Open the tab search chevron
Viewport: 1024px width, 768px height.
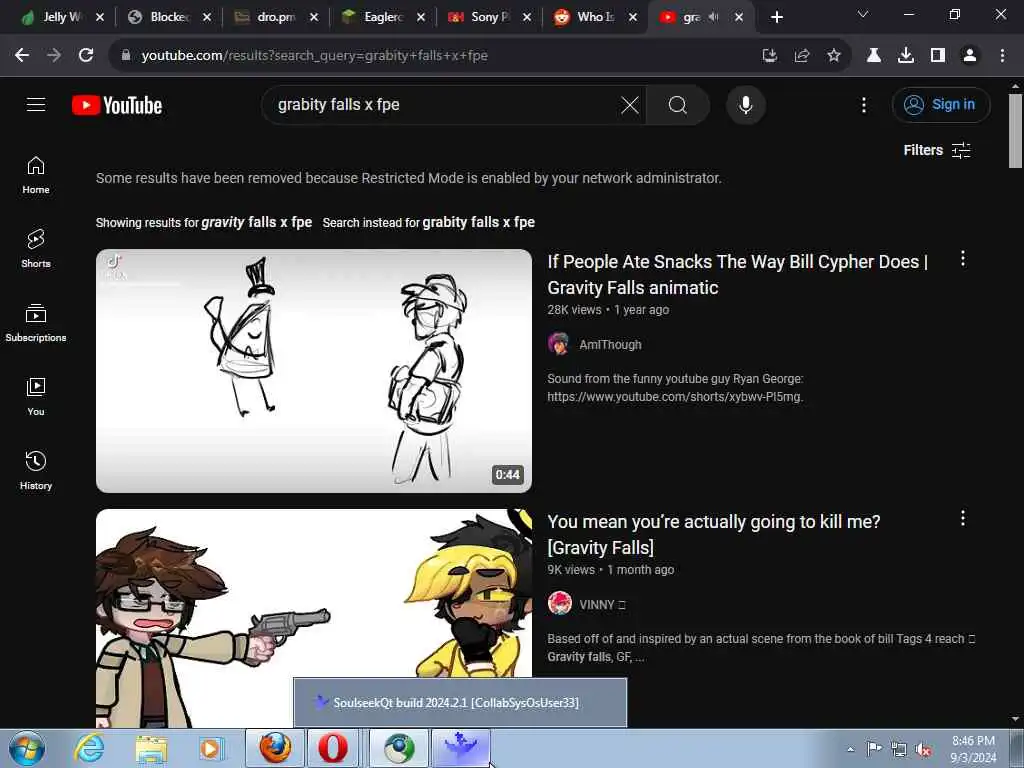click(x=863, y=14)
